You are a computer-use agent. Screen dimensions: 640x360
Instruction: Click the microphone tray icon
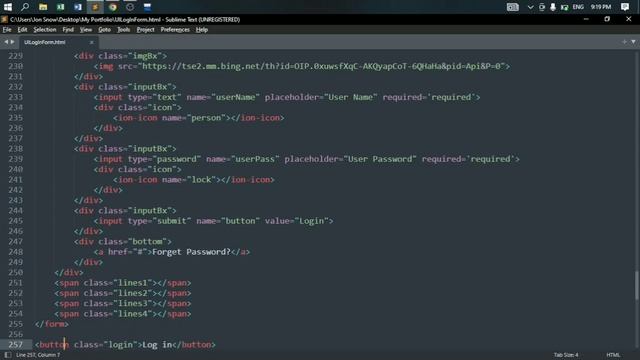pos(553,7)
